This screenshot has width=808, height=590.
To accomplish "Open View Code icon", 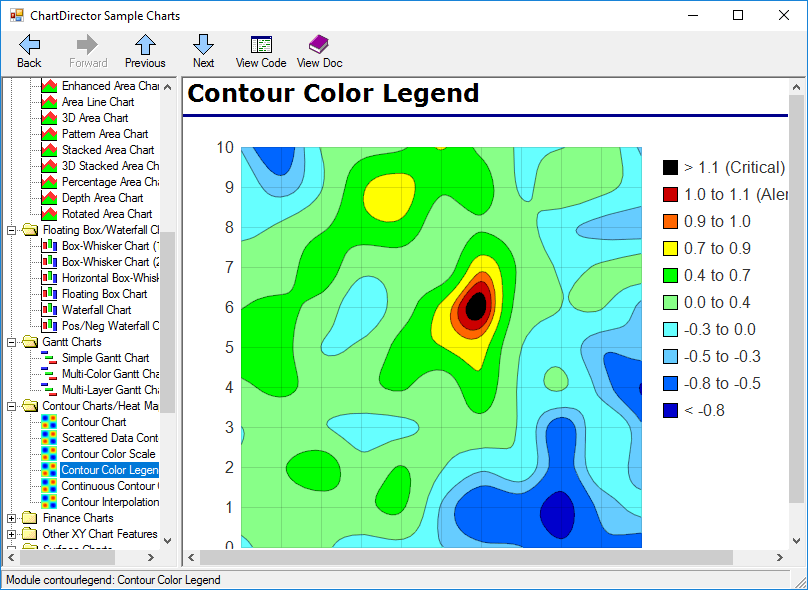I will pyautogui.click(x=261, y=44).
